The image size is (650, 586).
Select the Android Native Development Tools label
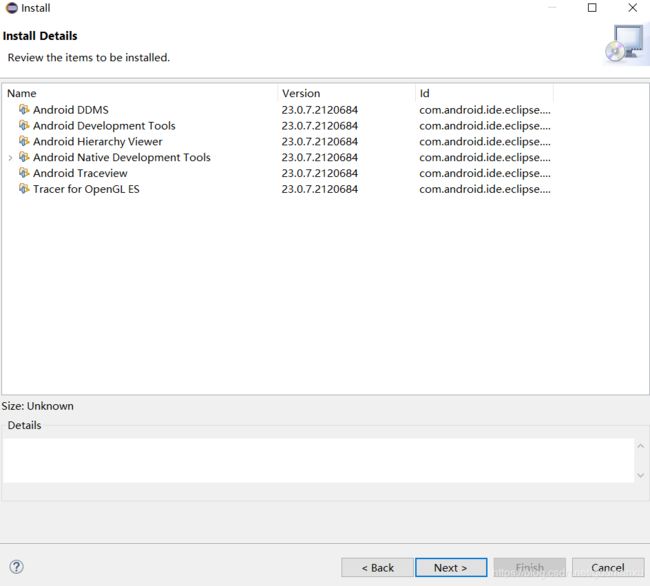click(122, 157)
